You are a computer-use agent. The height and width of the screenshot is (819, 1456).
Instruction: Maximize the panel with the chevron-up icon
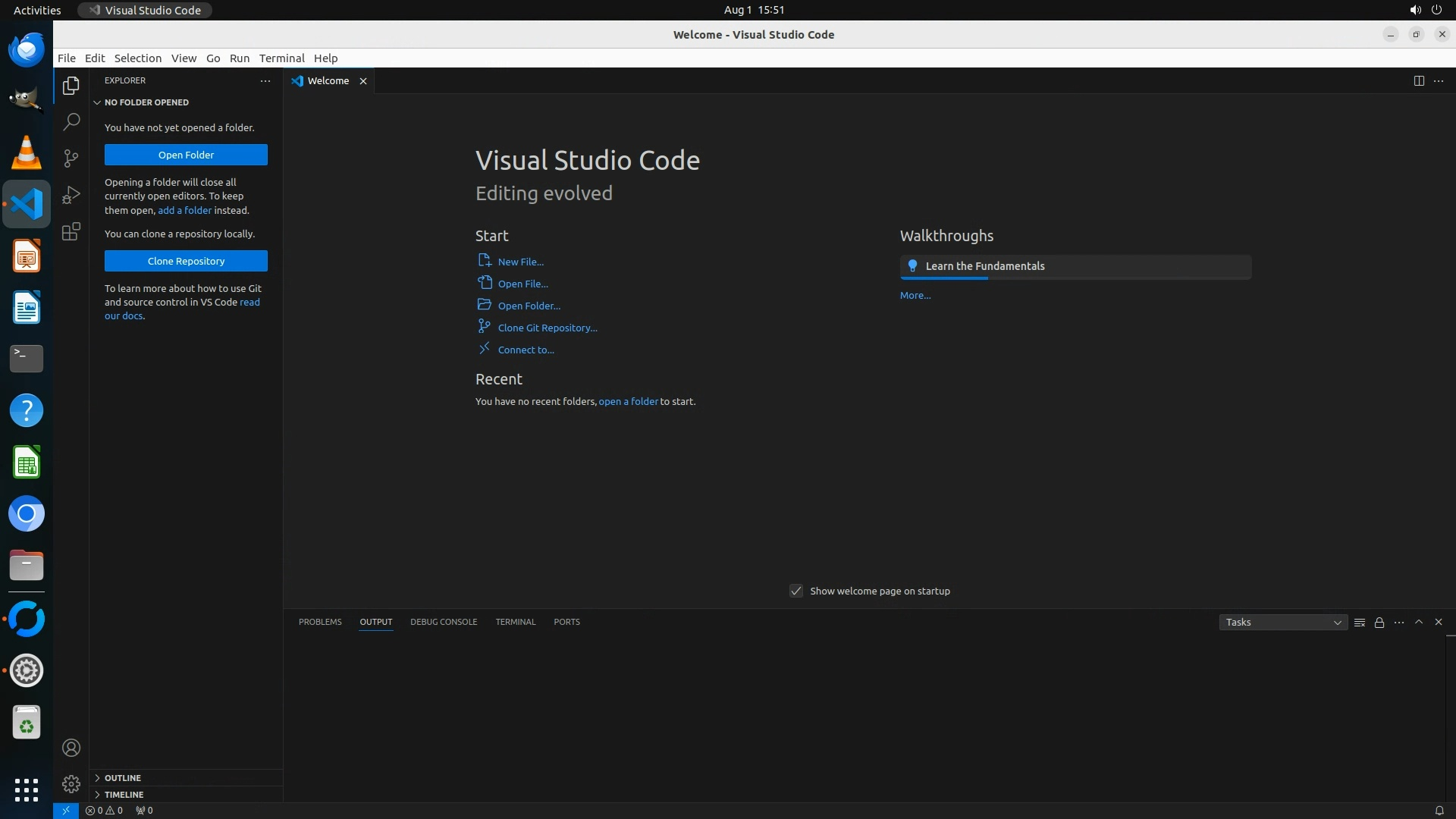[1419, 622]
